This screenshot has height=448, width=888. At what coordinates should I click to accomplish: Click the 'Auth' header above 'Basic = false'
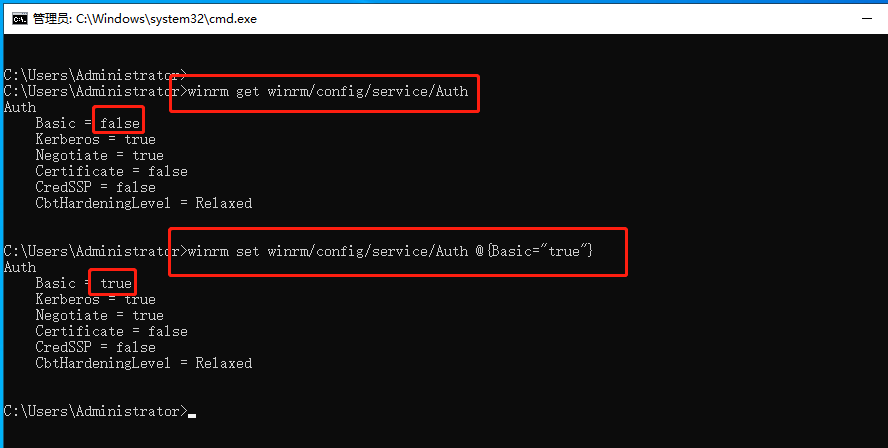19,107
